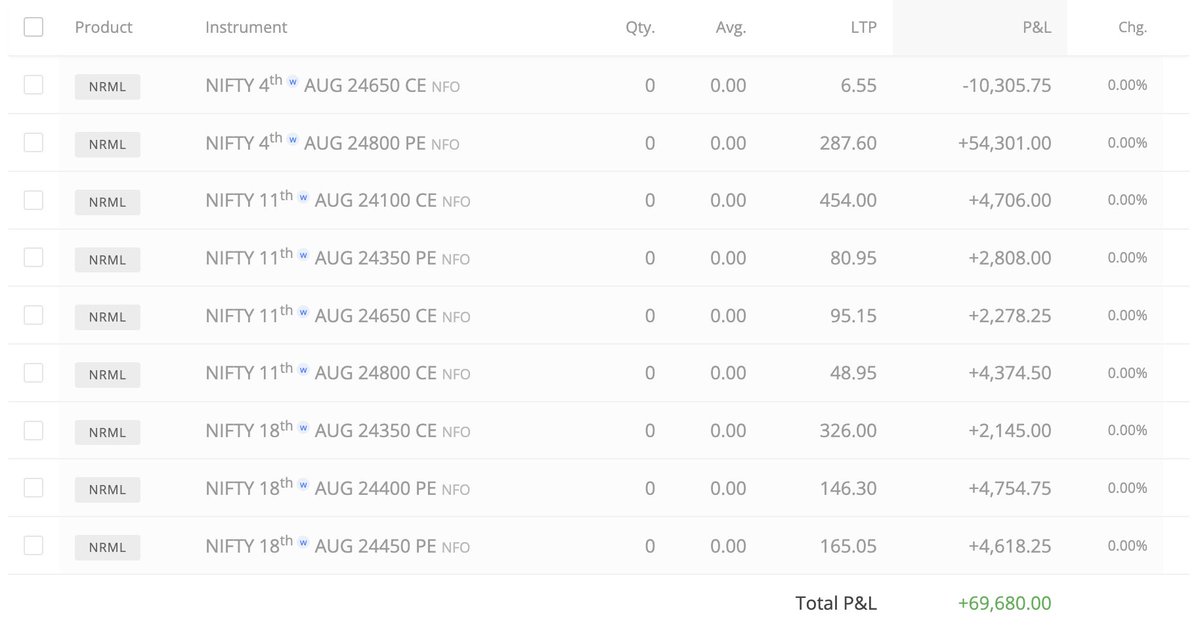Click weekly icon on NIFTY 11th AUG 24650 CE
The height and width of the screenshot is (634, 1200).
[x=303, y=313]
